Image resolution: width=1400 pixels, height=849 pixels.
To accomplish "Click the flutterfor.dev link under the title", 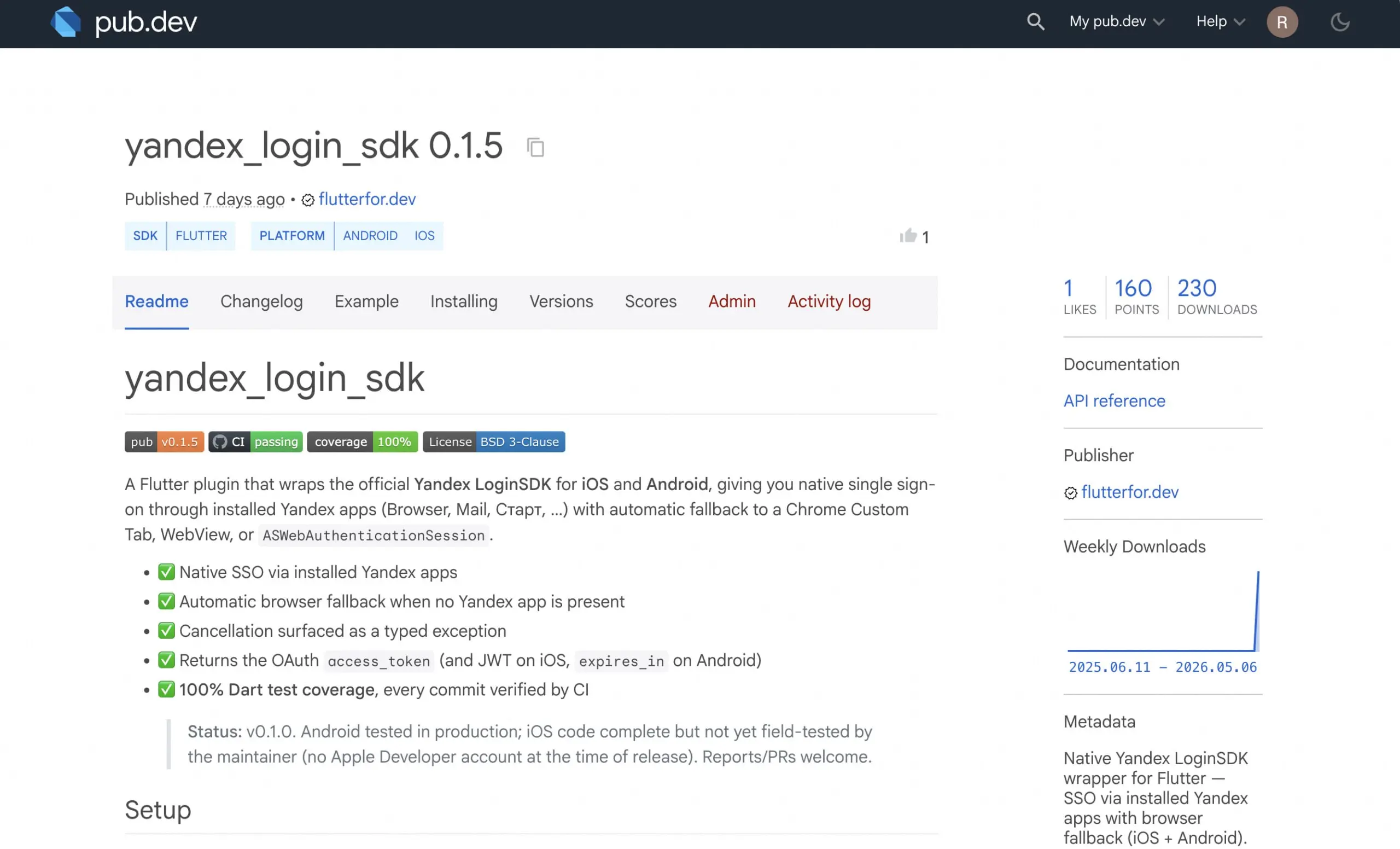I will coord(367,199).
